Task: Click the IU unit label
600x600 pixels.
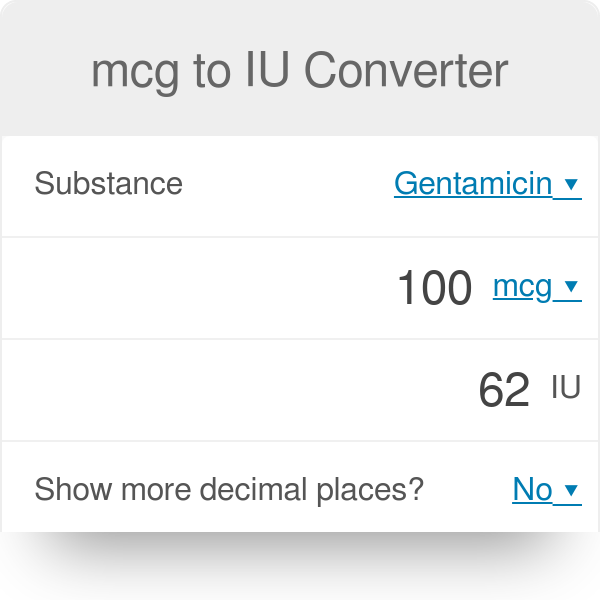Action: 566,388
